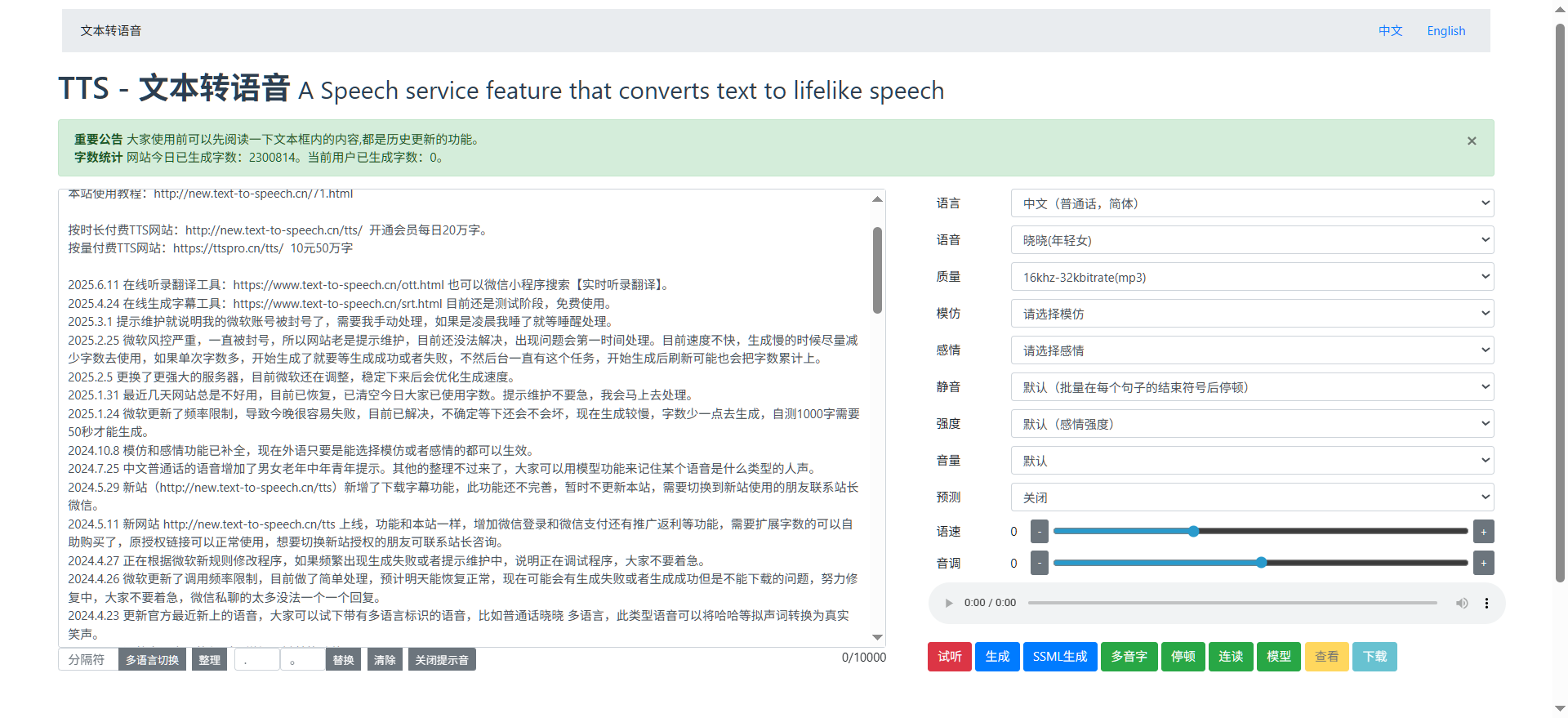Screen dimensions: 1568x718
Task: Open the 感情 emotion dropdown
Action: [1251, 350]
